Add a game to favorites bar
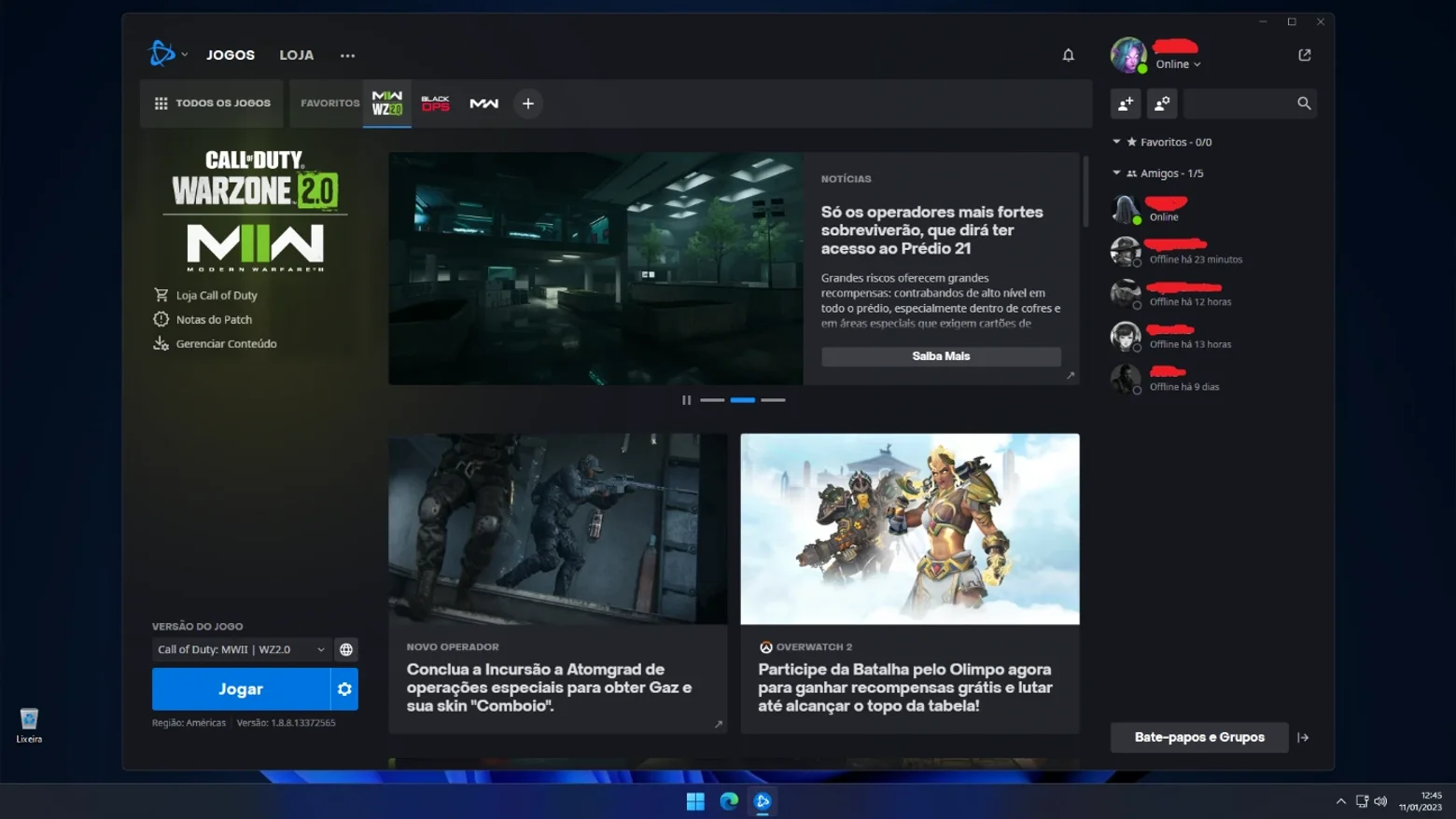This screenshot has height=819, width=1456. coord(528,104)
